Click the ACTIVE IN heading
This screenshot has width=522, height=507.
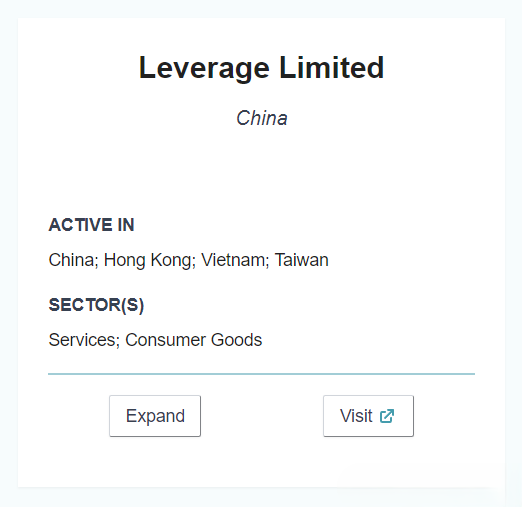click(x=91, y=225)
